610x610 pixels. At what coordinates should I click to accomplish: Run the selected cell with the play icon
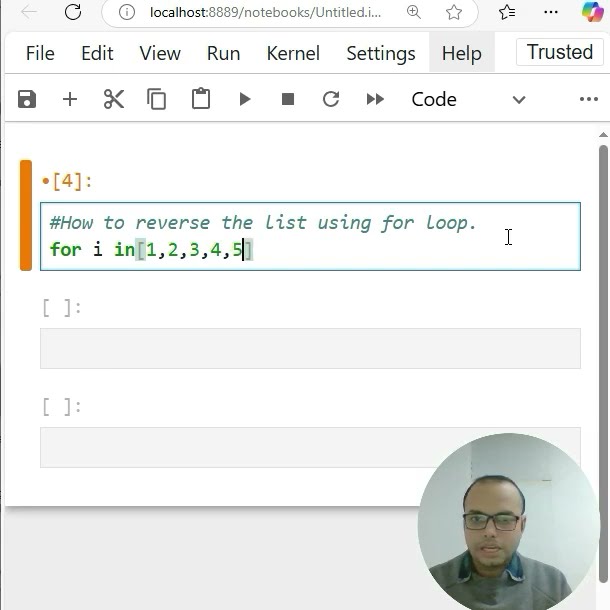click(245, 99)
